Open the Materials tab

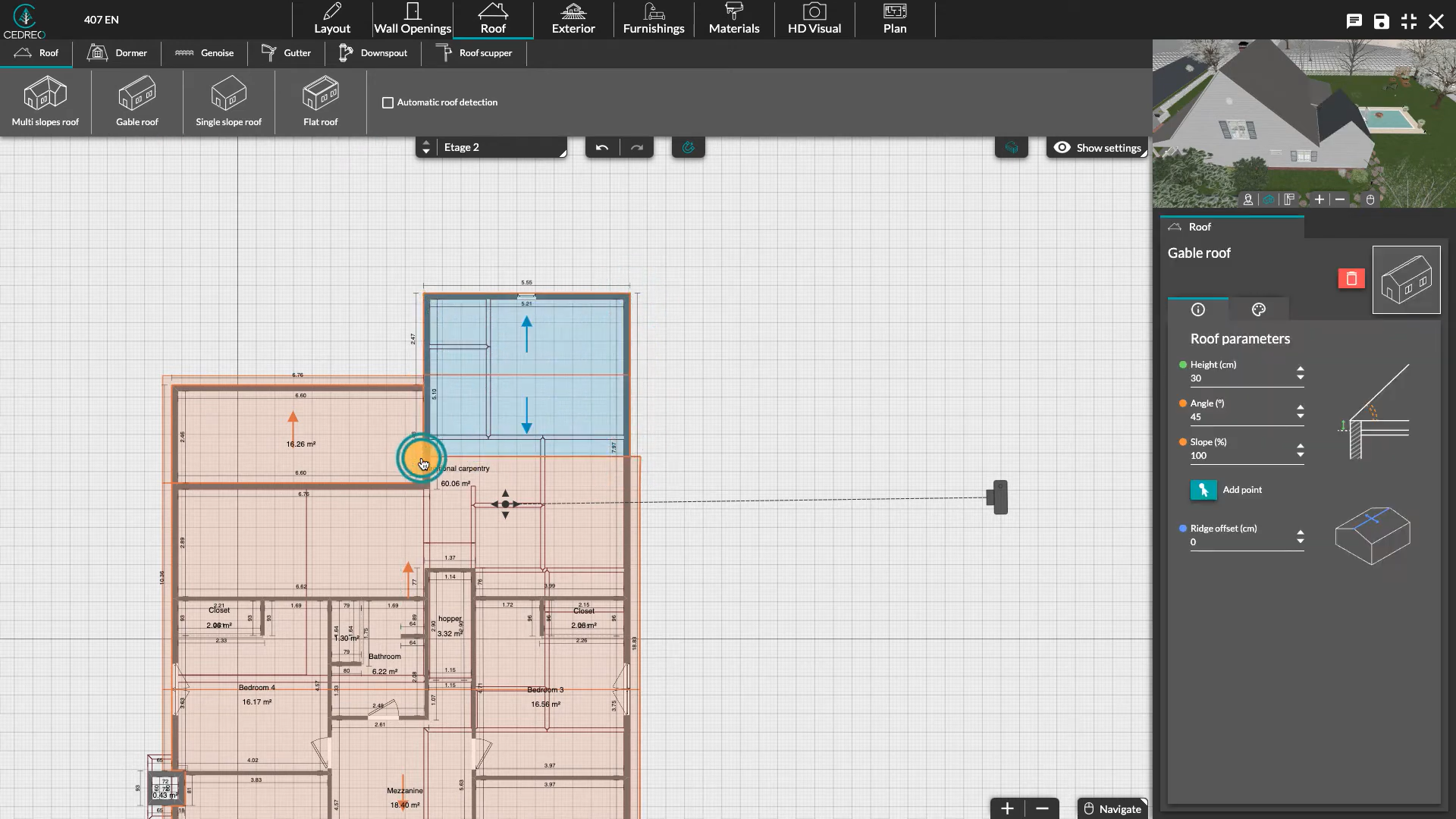coord(734,19)
